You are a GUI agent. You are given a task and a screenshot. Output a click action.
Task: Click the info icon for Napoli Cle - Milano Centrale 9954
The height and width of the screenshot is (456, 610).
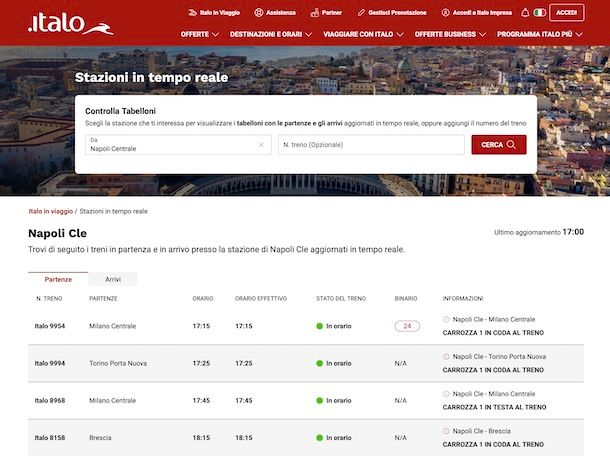click(446, 319)
